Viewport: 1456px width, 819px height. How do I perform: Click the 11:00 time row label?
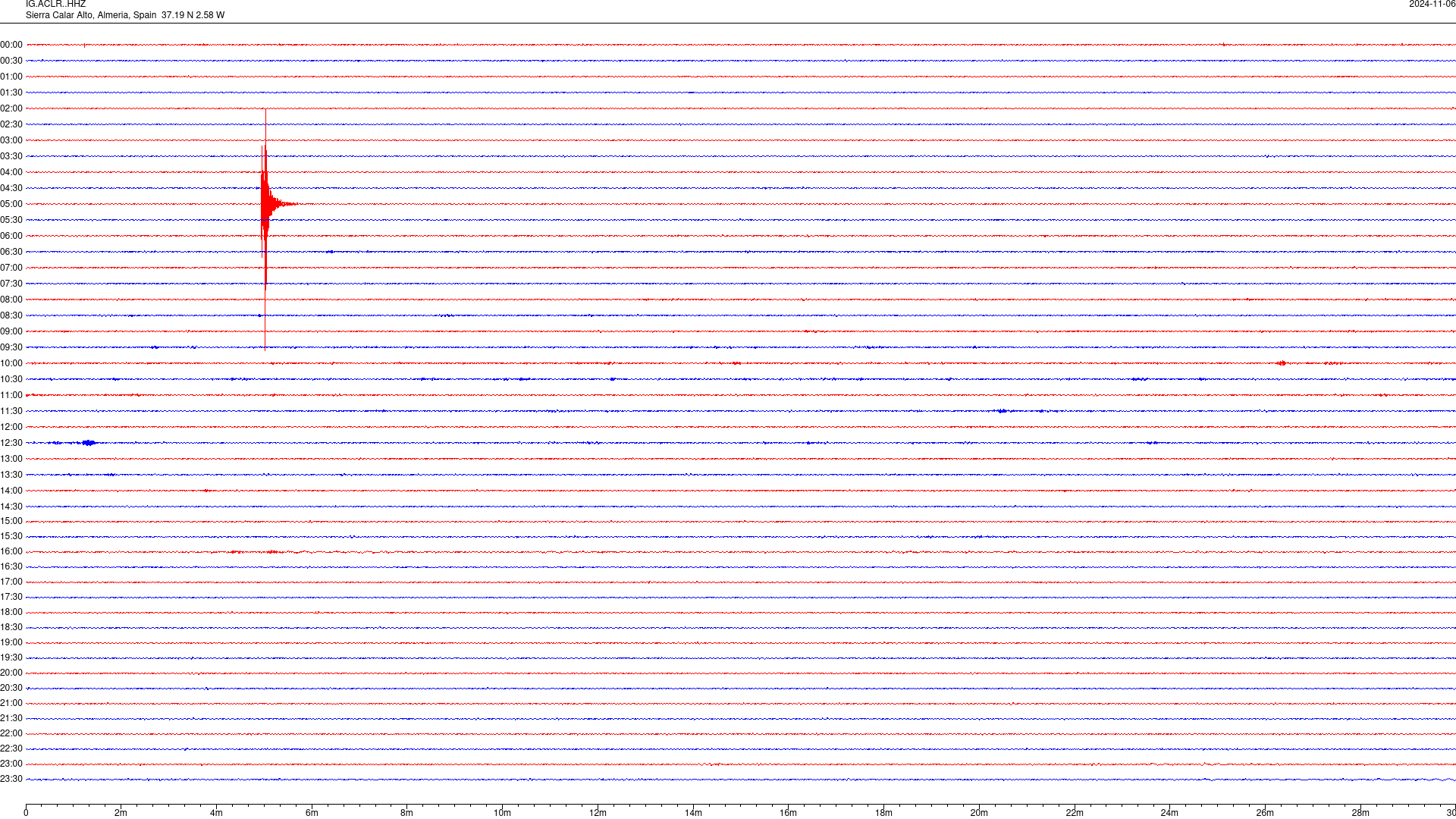point(11,395)
